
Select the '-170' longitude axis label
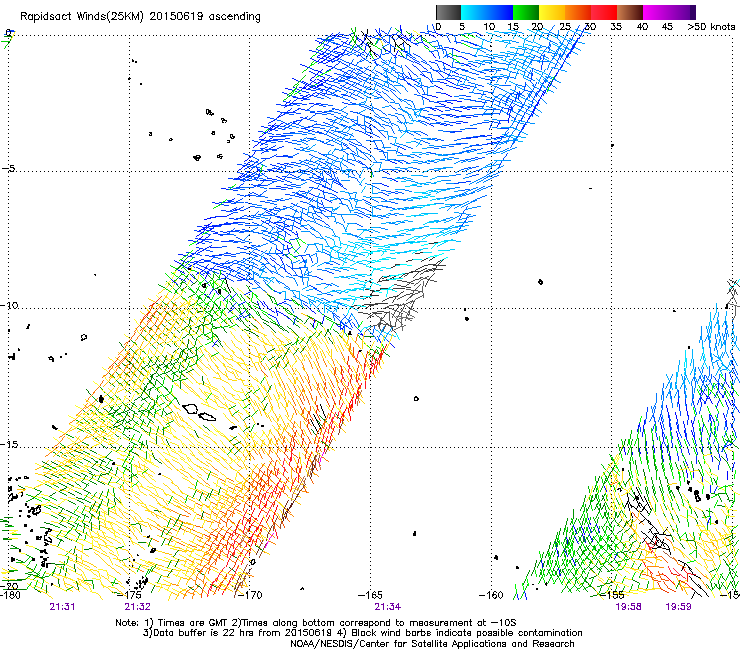250,595
